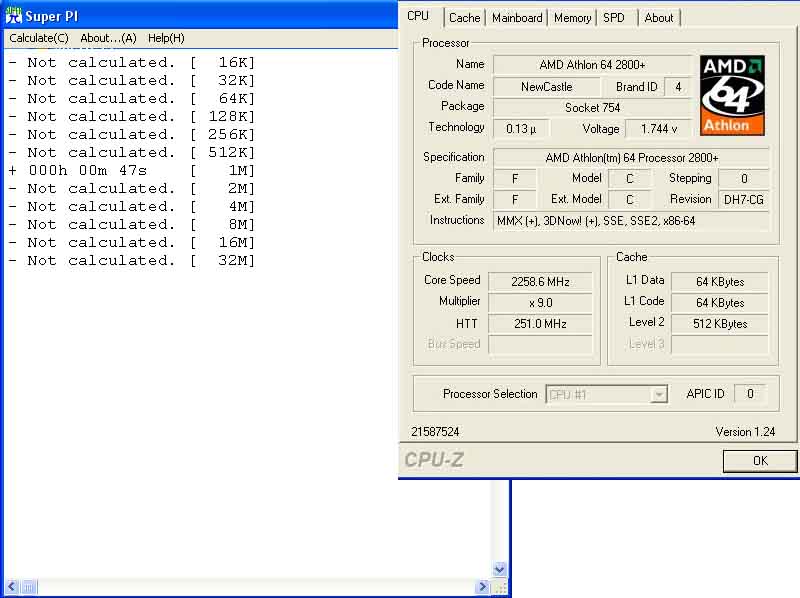Click the scroll down arrow in Super PI
The height and width of the screenshot is (598, 800).
[499, 568]
